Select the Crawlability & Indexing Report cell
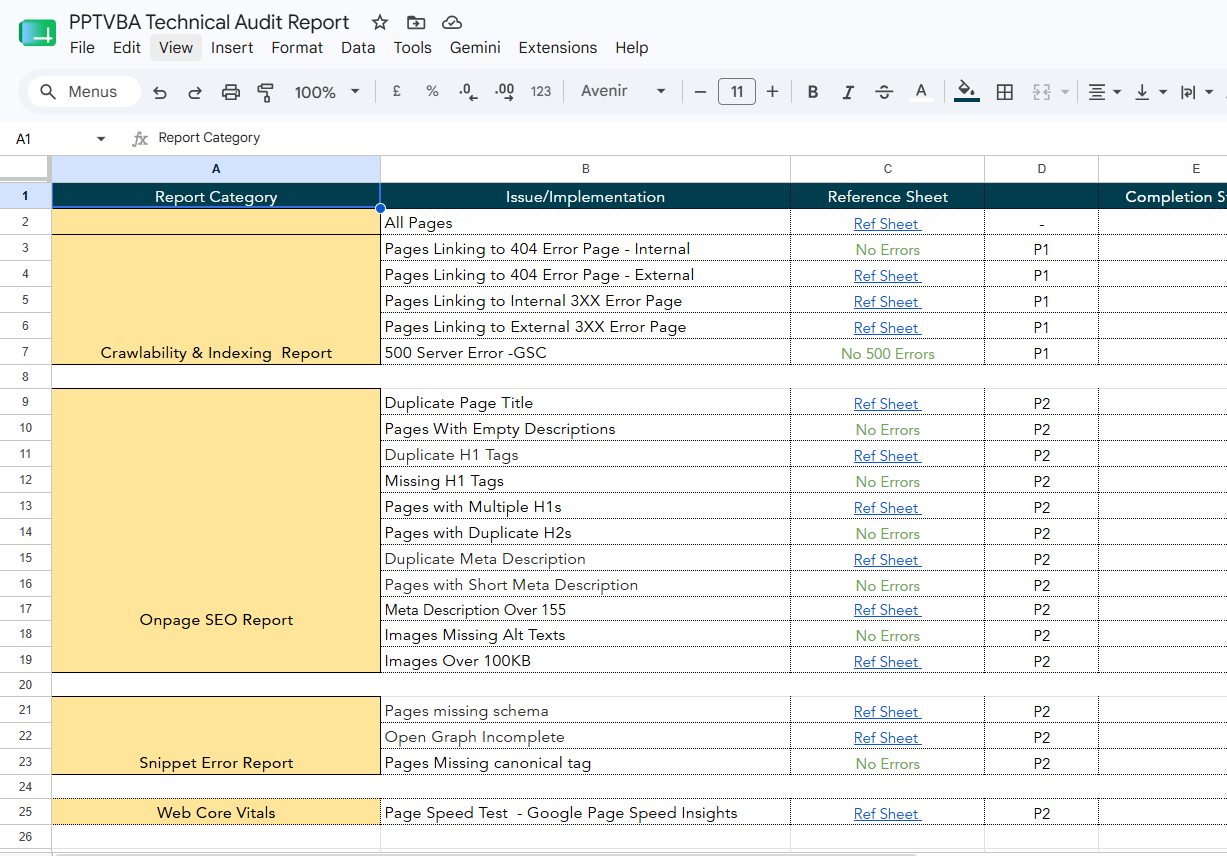The width and height of the screenshot is (1227, 856). pyautogui.click(x=216, y=300)
